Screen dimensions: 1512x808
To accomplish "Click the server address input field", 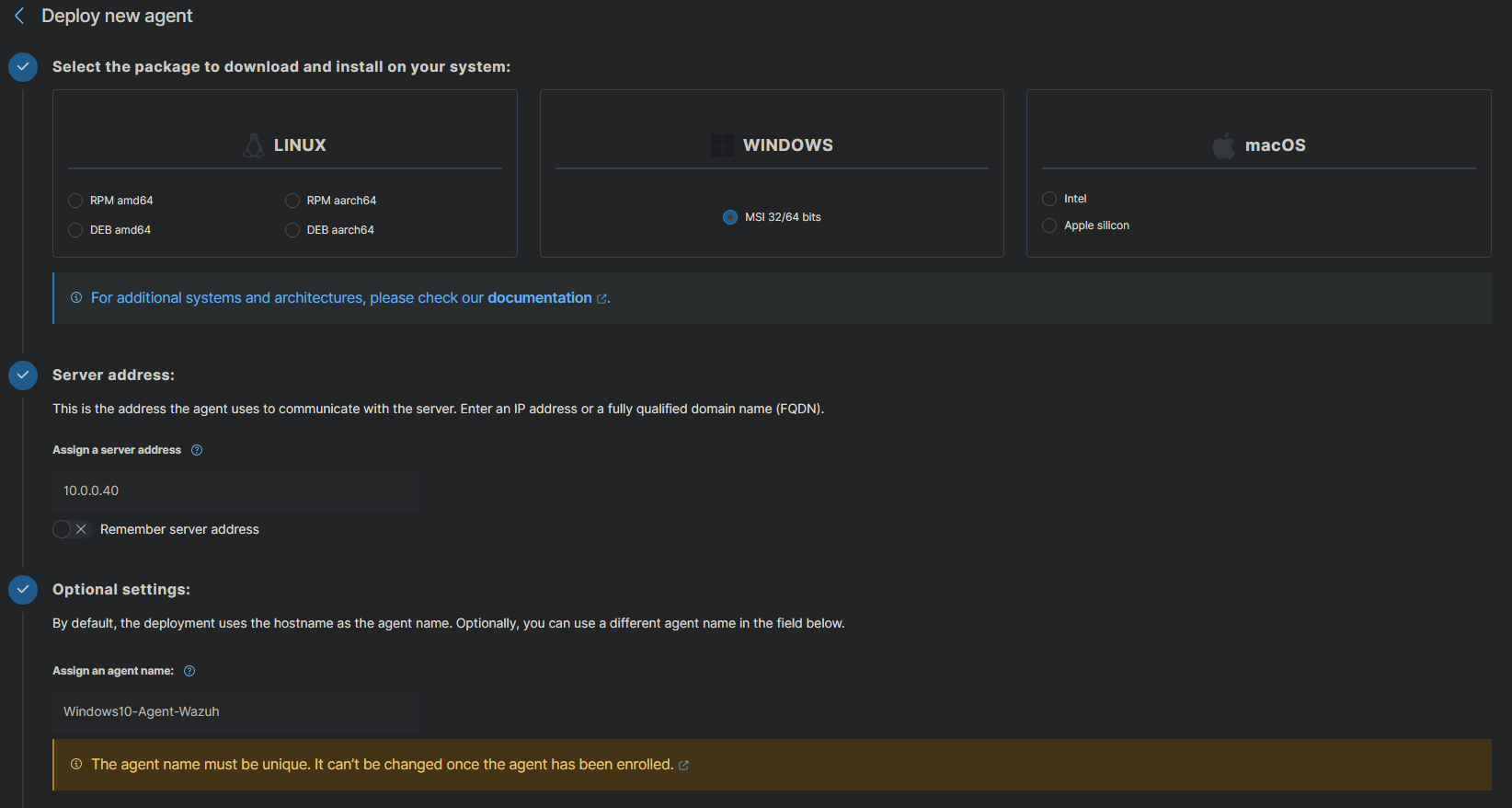I will [236, 491].
